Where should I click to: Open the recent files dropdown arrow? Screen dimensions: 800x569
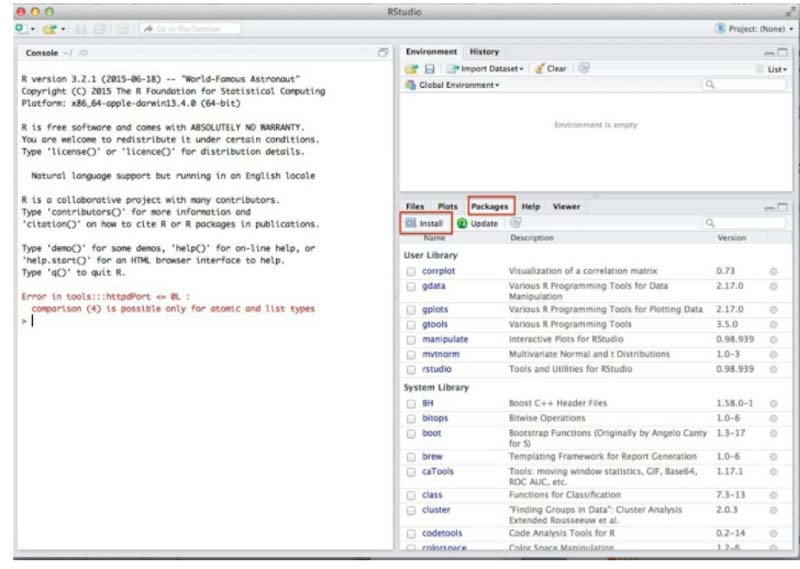point(63,29)
